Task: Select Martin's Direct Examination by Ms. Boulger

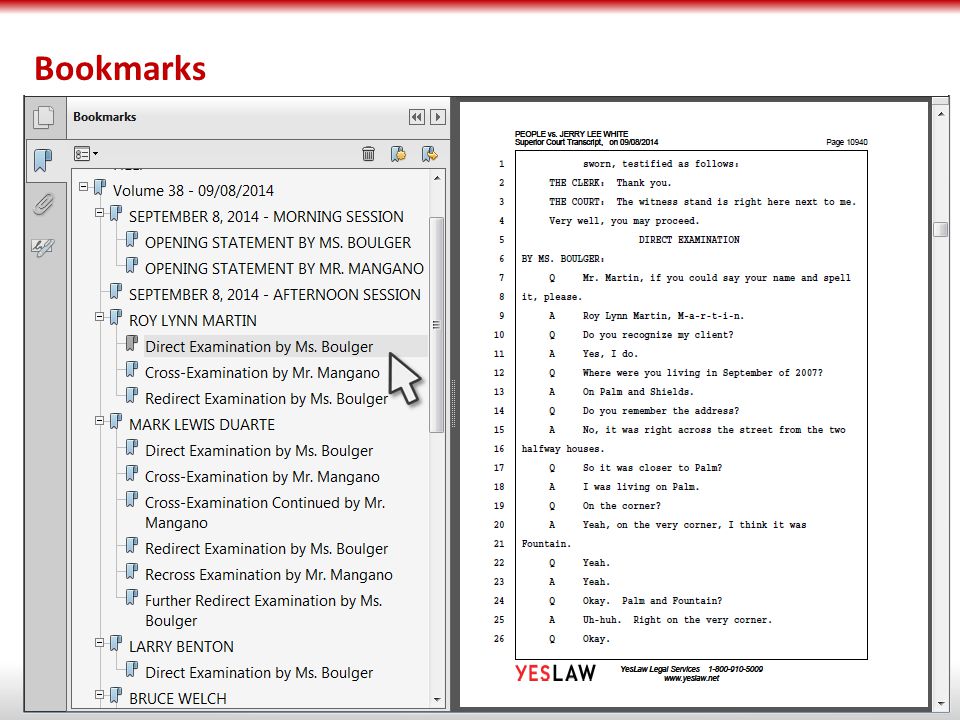Action: 259,347
